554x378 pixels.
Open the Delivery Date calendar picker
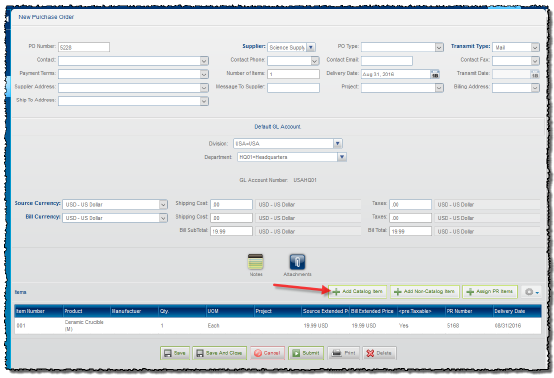(x=435, y=74)
